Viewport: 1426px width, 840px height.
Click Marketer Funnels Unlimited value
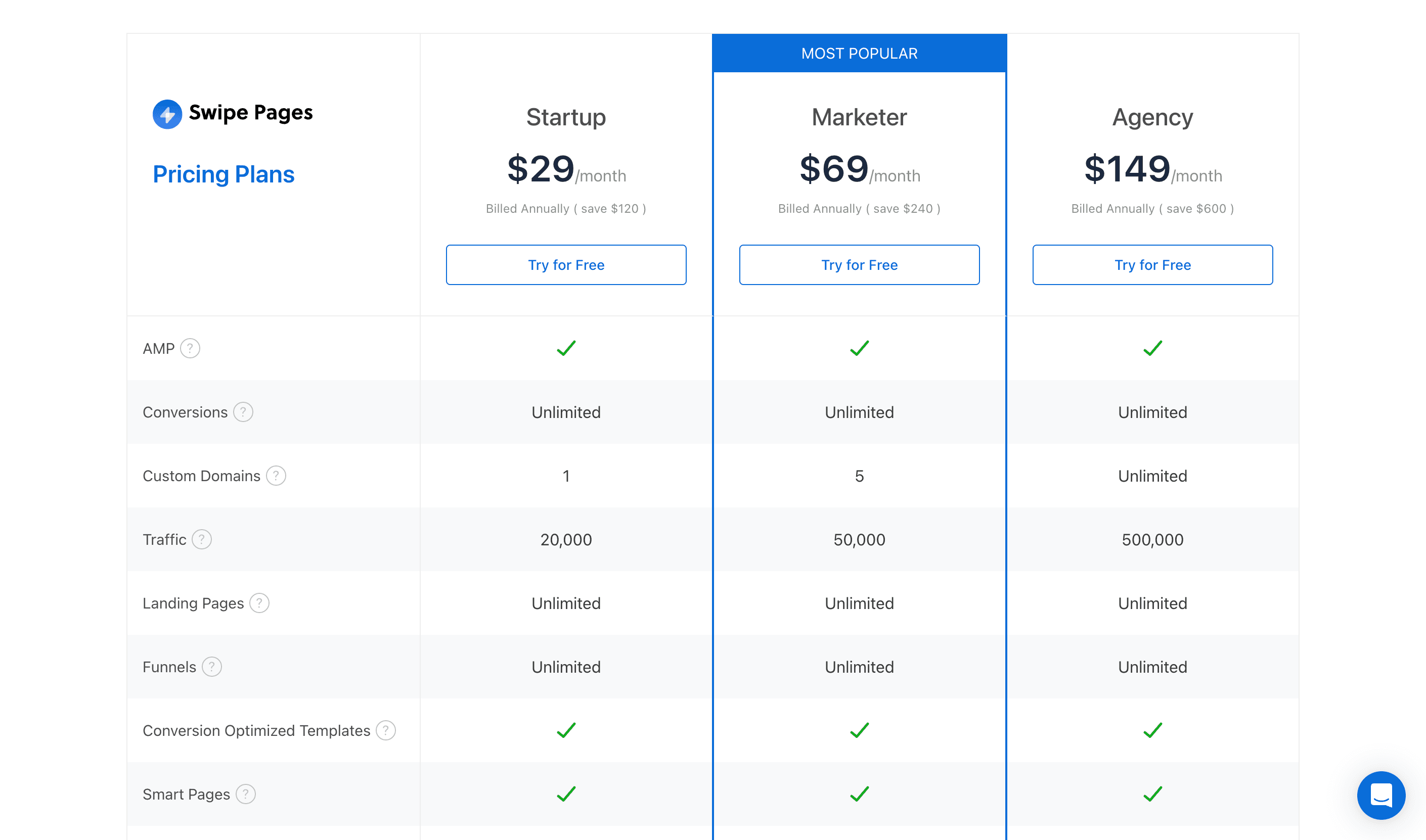tap(859, 667)
